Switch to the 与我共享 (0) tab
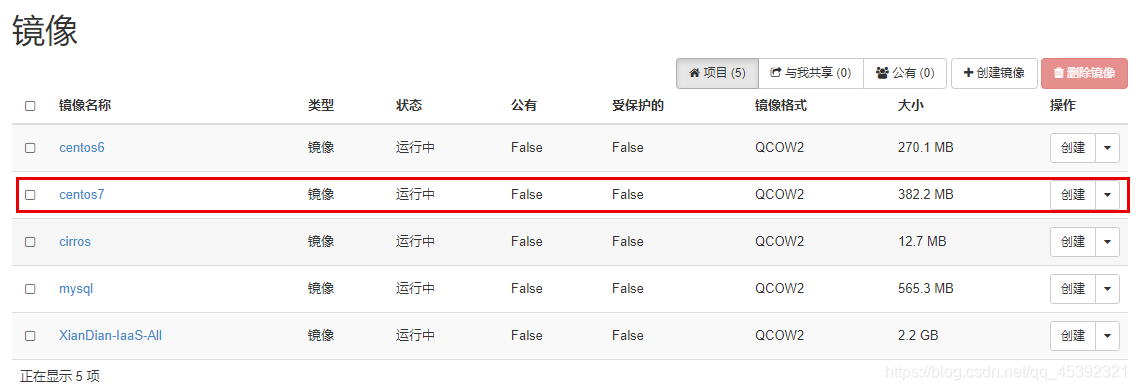This screenshot has height=390, width=1136. pyautogui.click(x=811, y=73)
